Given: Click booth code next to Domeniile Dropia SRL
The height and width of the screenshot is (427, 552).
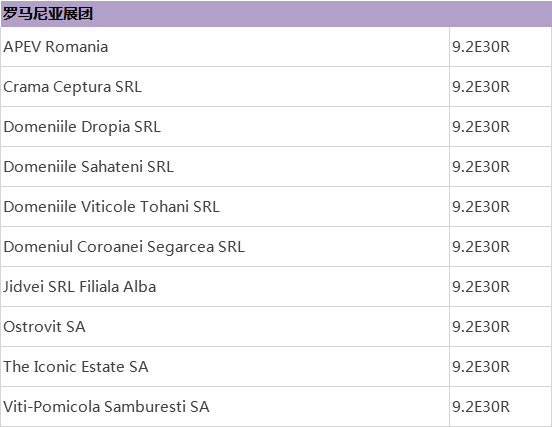Looking at the screenshot, I should 481,127.
